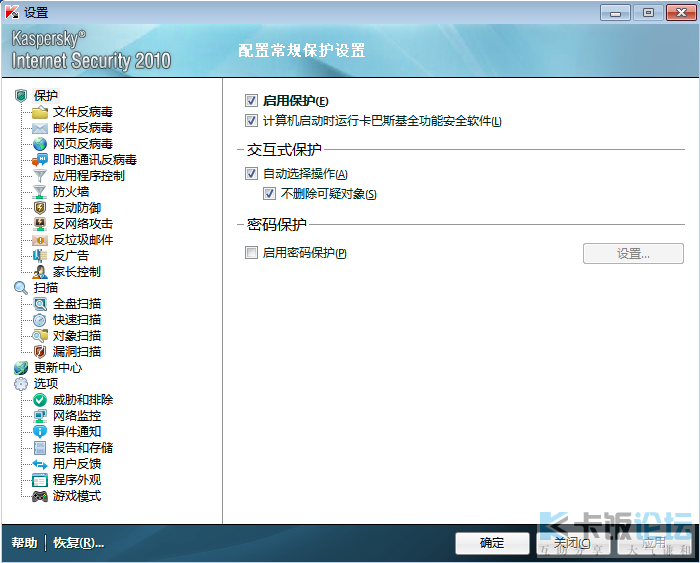Enable the 启用密码保护 checkbox
Image resolution: width=700 pixels, height=563 pixels.
[x=251, y=253]
